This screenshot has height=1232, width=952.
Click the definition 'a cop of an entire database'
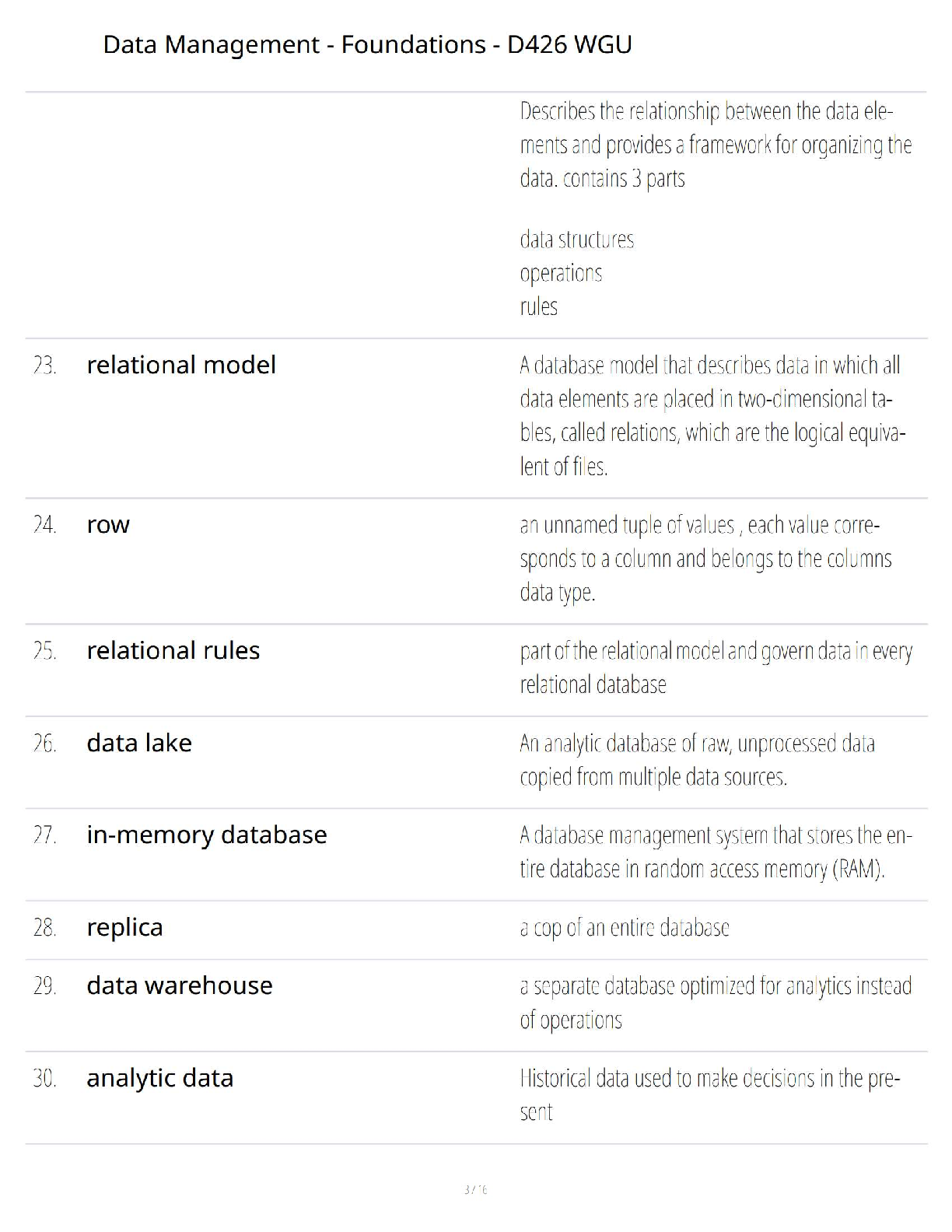coord(625,927)
